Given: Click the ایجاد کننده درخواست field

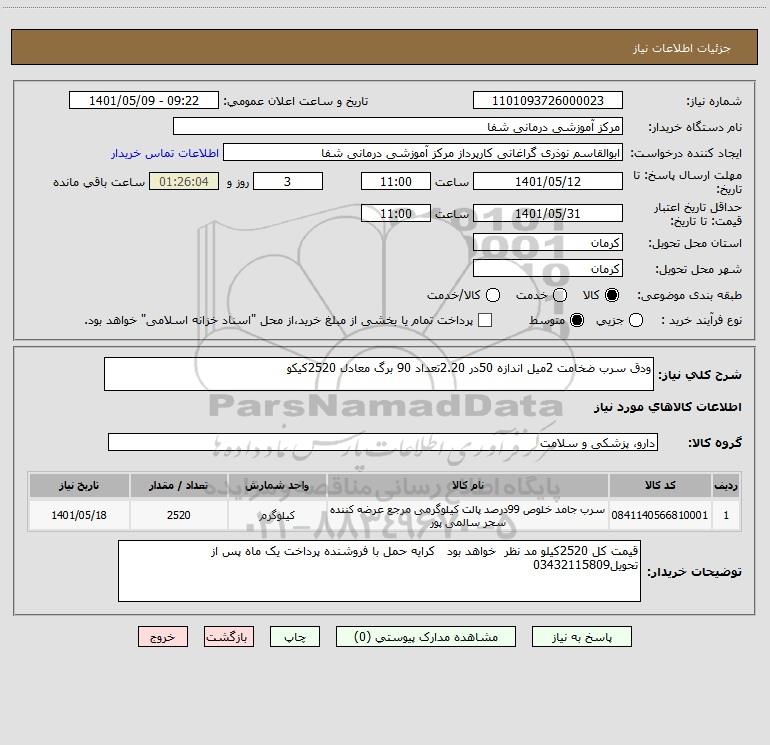Looking at the screenshot, I should (x=423, y=153).
